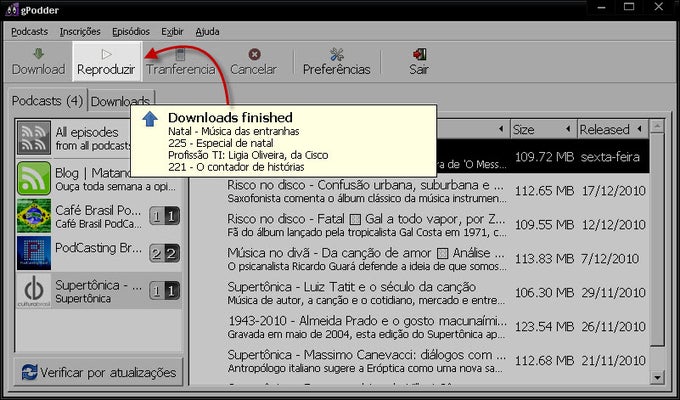680x400 pixels.
Task: Click notification line Natal - Música das entranhas
Action: [234, 131]
